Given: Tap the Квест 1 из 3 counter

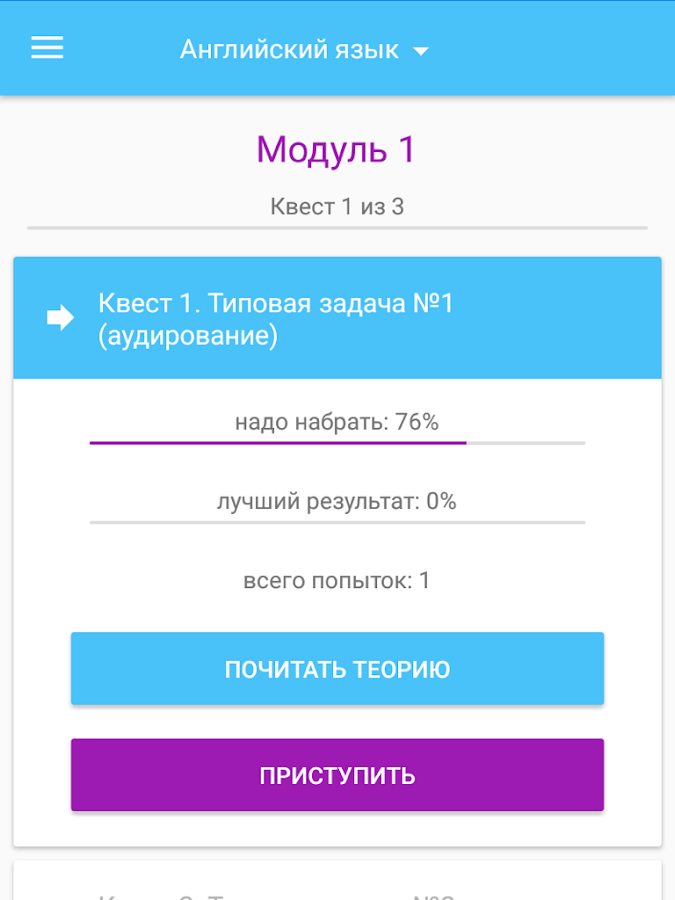Looking at the screenshot, I should [x=338, y=207].
